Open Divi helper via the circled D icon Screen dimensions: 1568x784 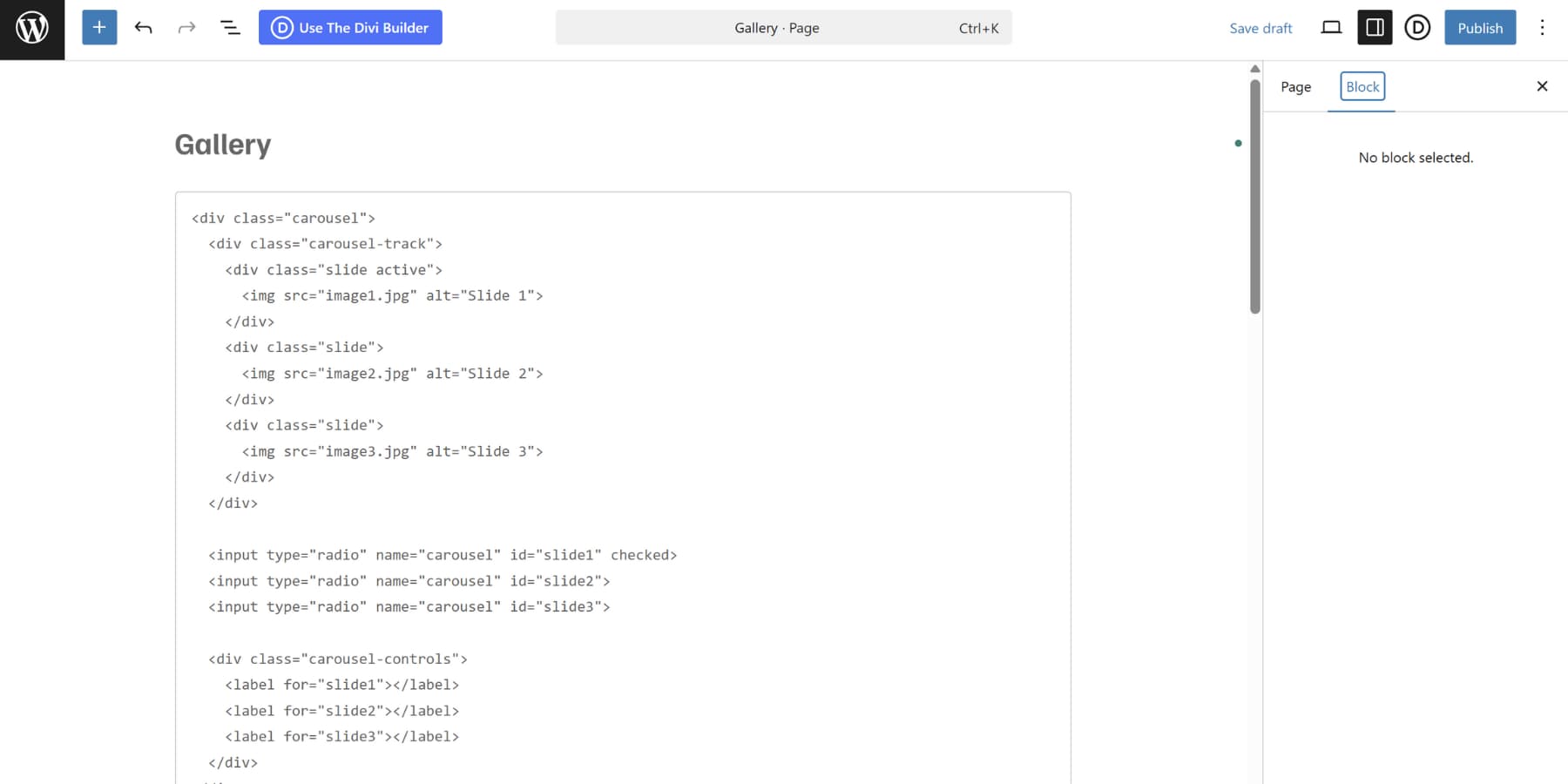(1417, 27)
